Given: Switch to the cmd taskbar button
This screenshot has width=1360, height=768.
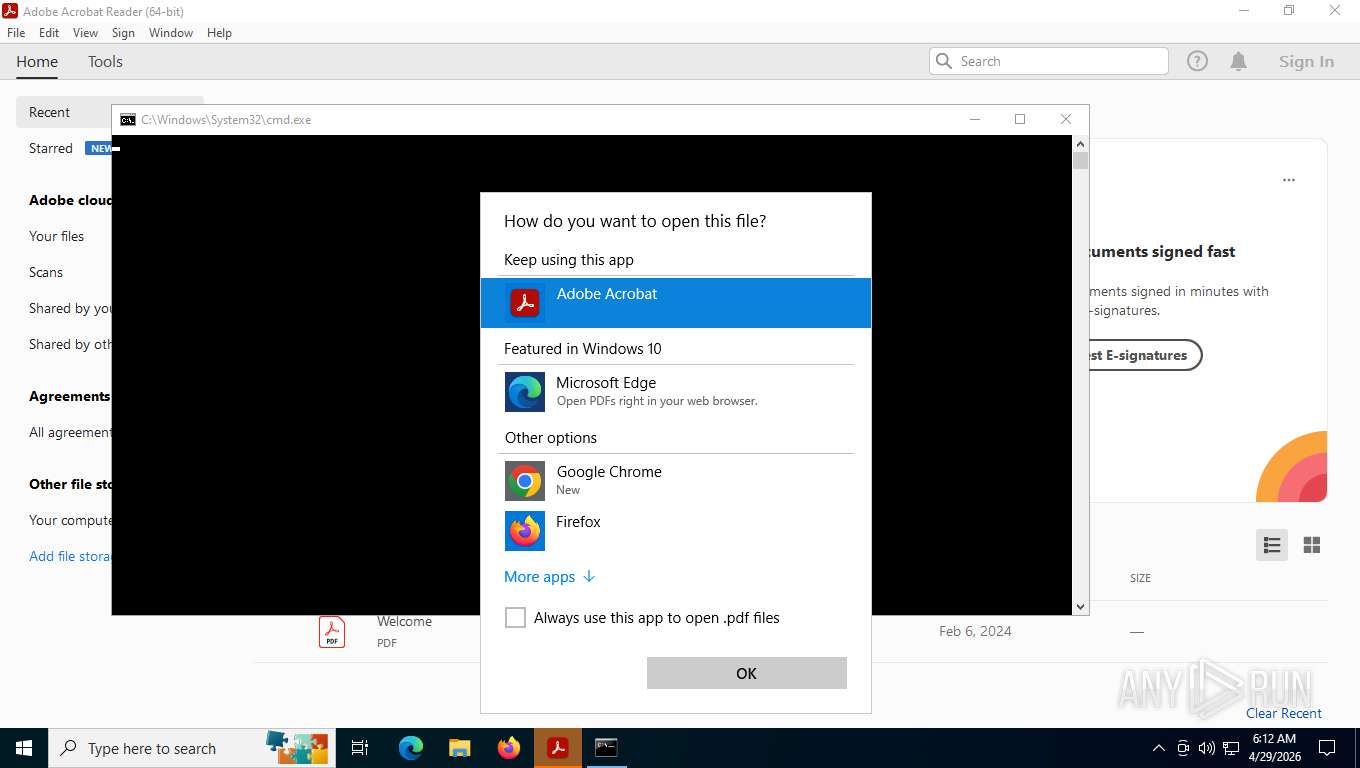Looking at the screenshot, I should pyautogui.click(x=606, y=748).
